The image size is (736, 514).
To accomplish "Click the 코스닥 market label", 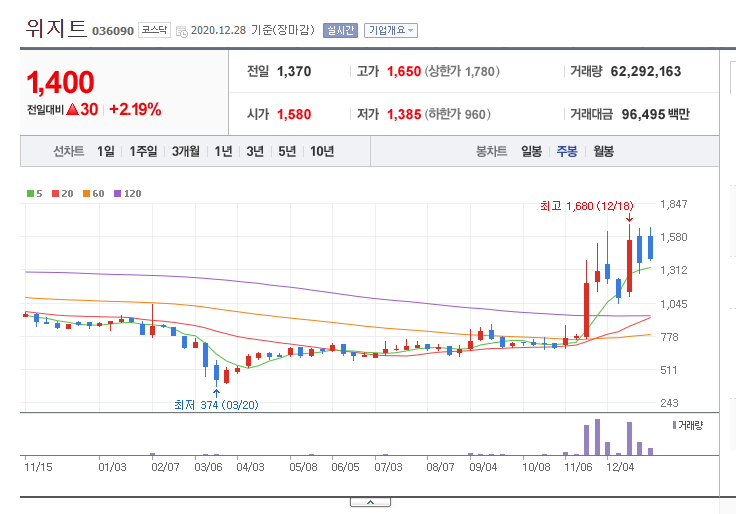I will coord(154,30).
